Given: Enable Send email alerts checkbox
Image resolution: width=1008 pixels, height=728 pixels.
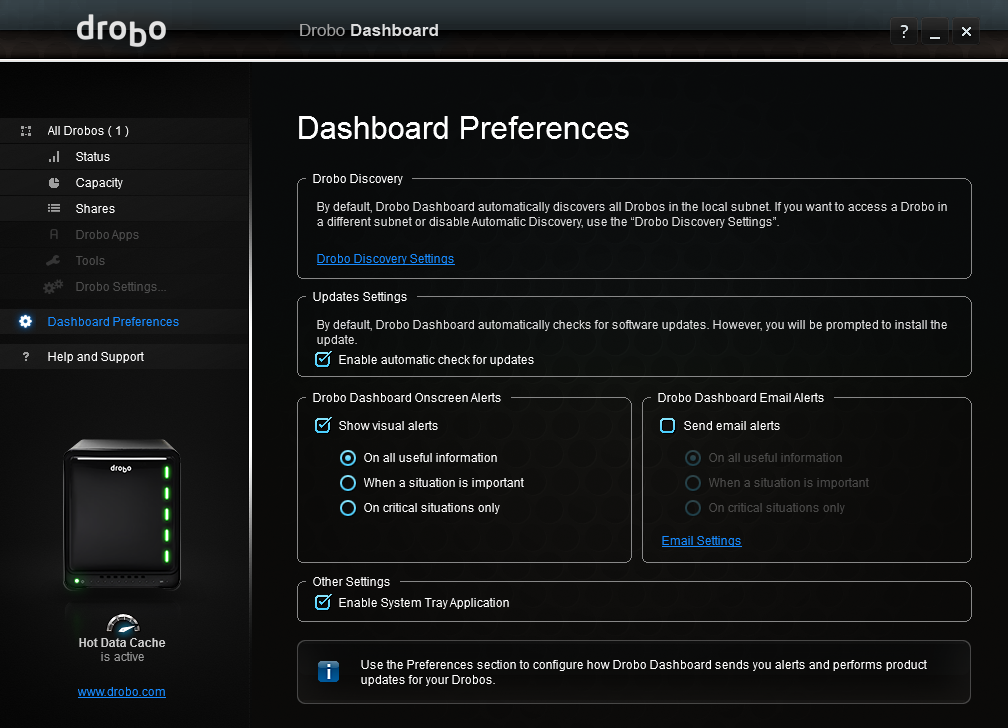Looking at the screenshot, I should coord(668,426).
